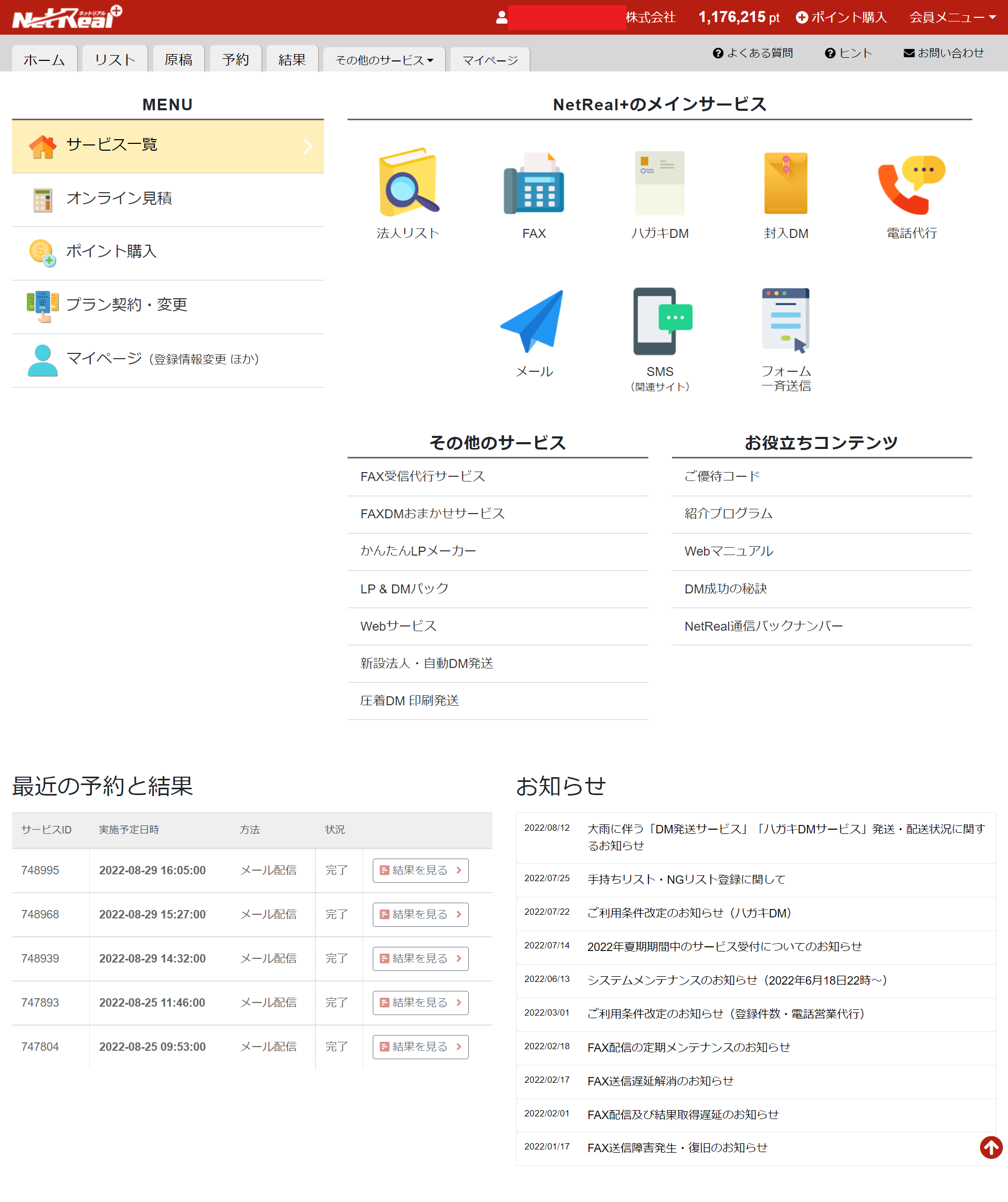This screenshot has width=1008, height=1202.
Task: Open the よくある質問 help link
Action: pyautogui.click(x=753, y=53)
